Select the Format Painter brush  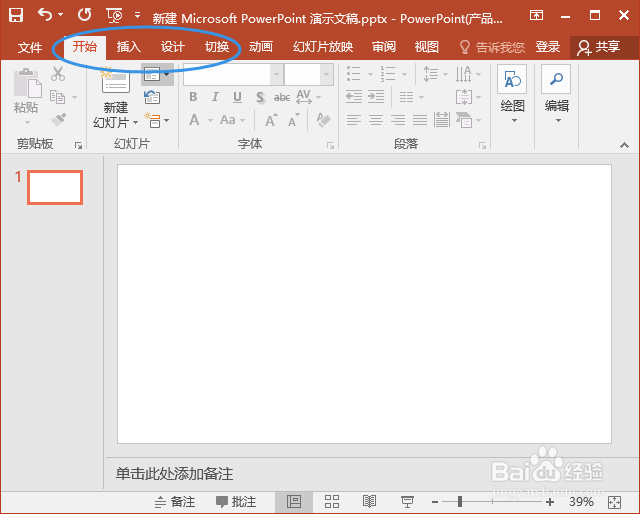[x=58, y=120]
